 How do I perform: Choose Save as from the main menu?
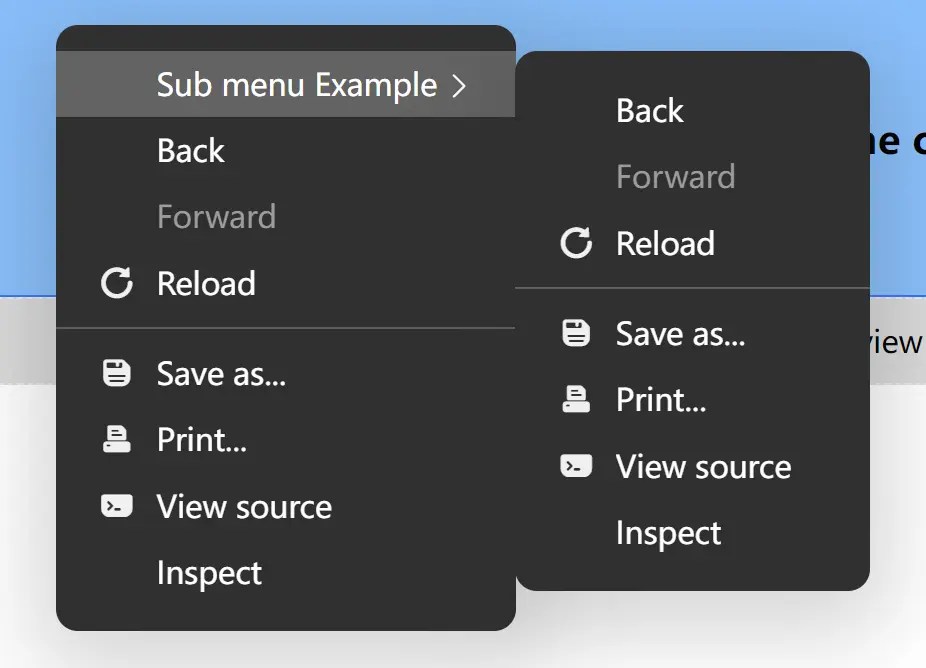222,373
